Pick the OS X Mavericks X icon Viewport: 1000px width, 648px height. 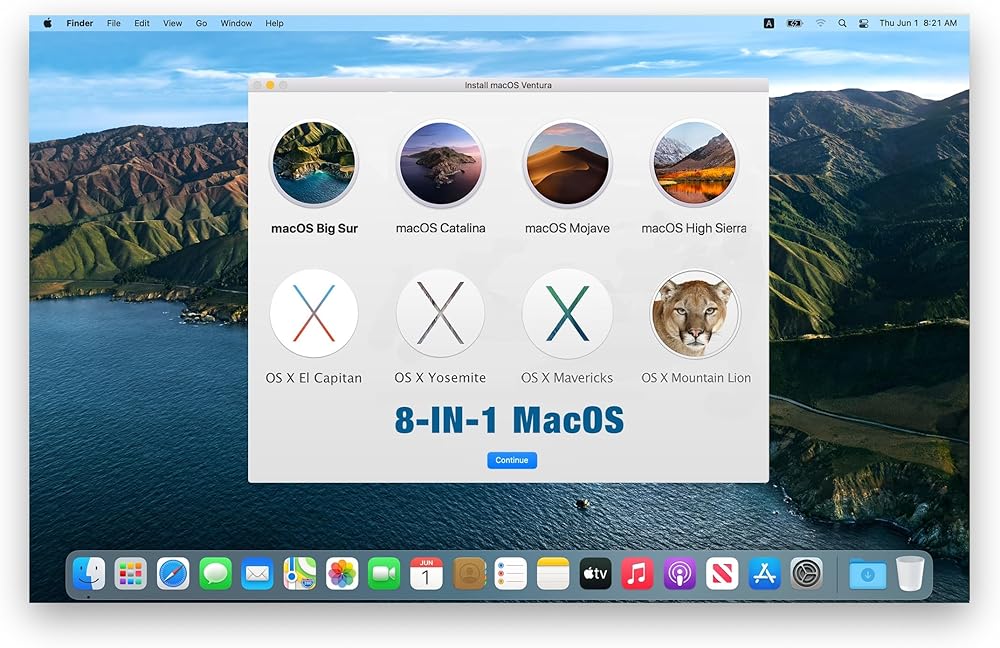pos(568,313)
